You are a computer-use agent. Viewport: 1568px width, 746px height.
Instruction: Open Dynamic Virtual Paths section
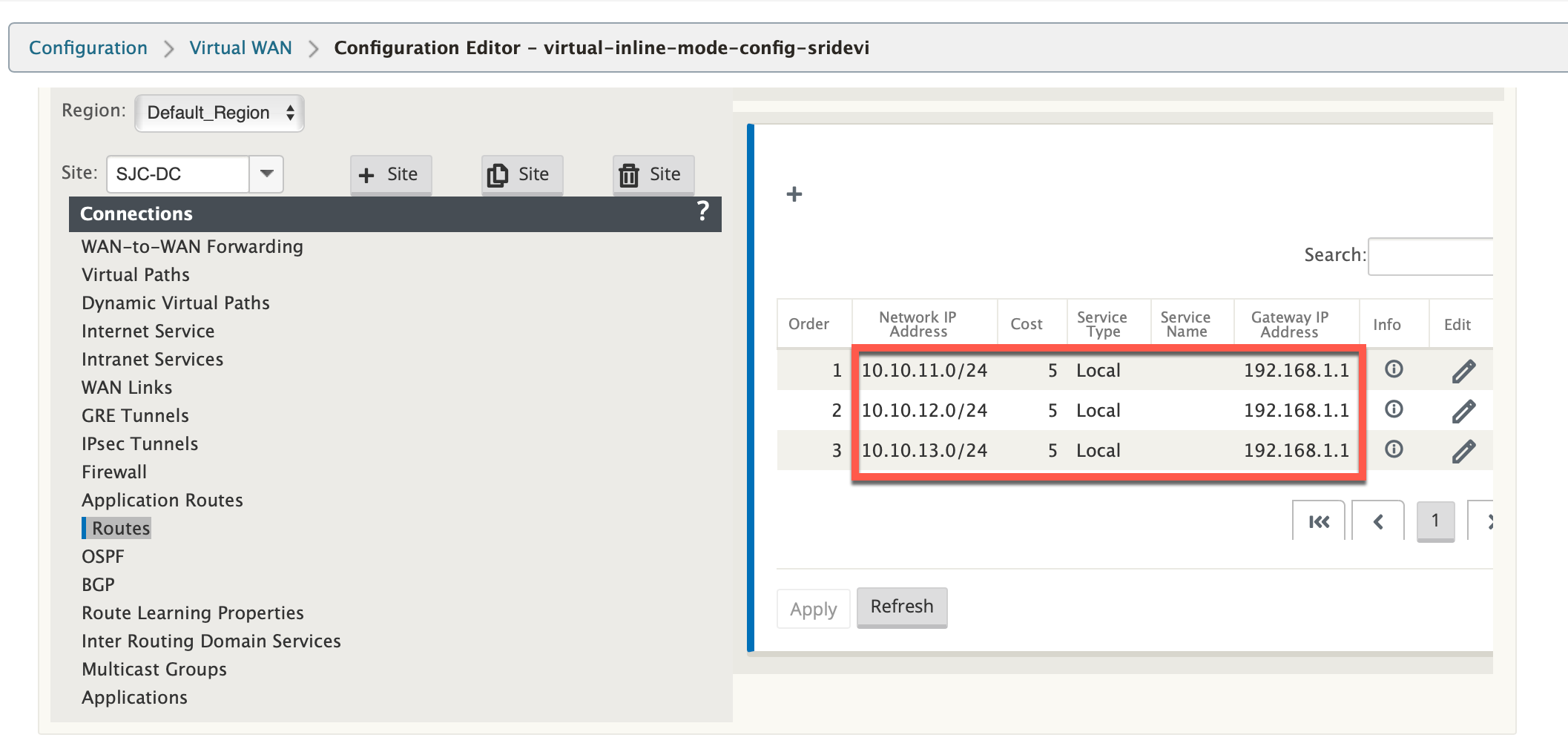(x=176, y=303)
